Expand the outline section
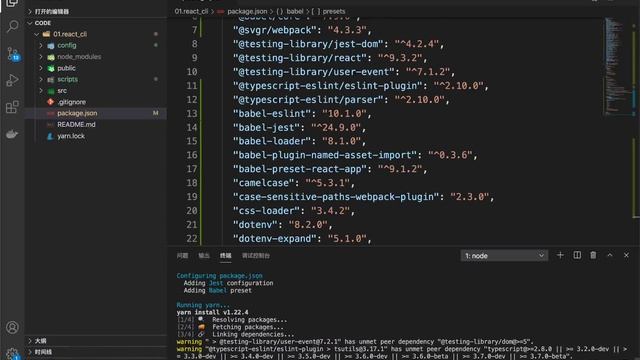Image resolution: width=640 pixels, height=360 pixels. [96, 340]
